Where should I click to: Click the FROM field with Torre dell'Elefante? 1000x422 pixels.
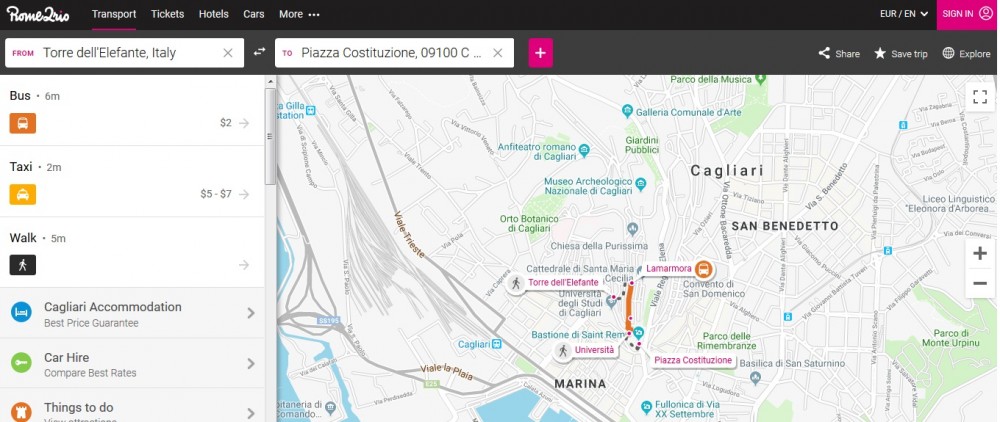tap(124, 53)
